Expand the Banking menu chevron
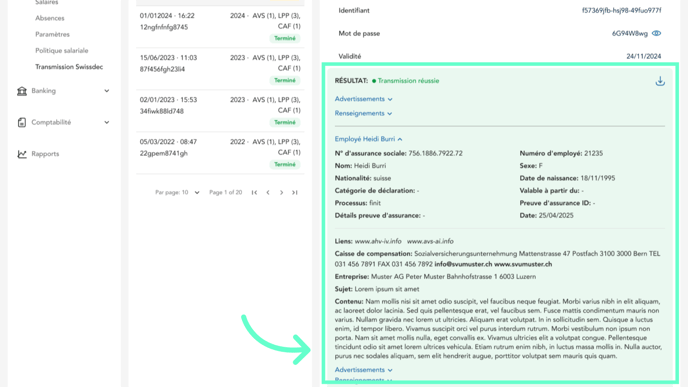This screenshot has width=688, height=387. pos(107,91)
